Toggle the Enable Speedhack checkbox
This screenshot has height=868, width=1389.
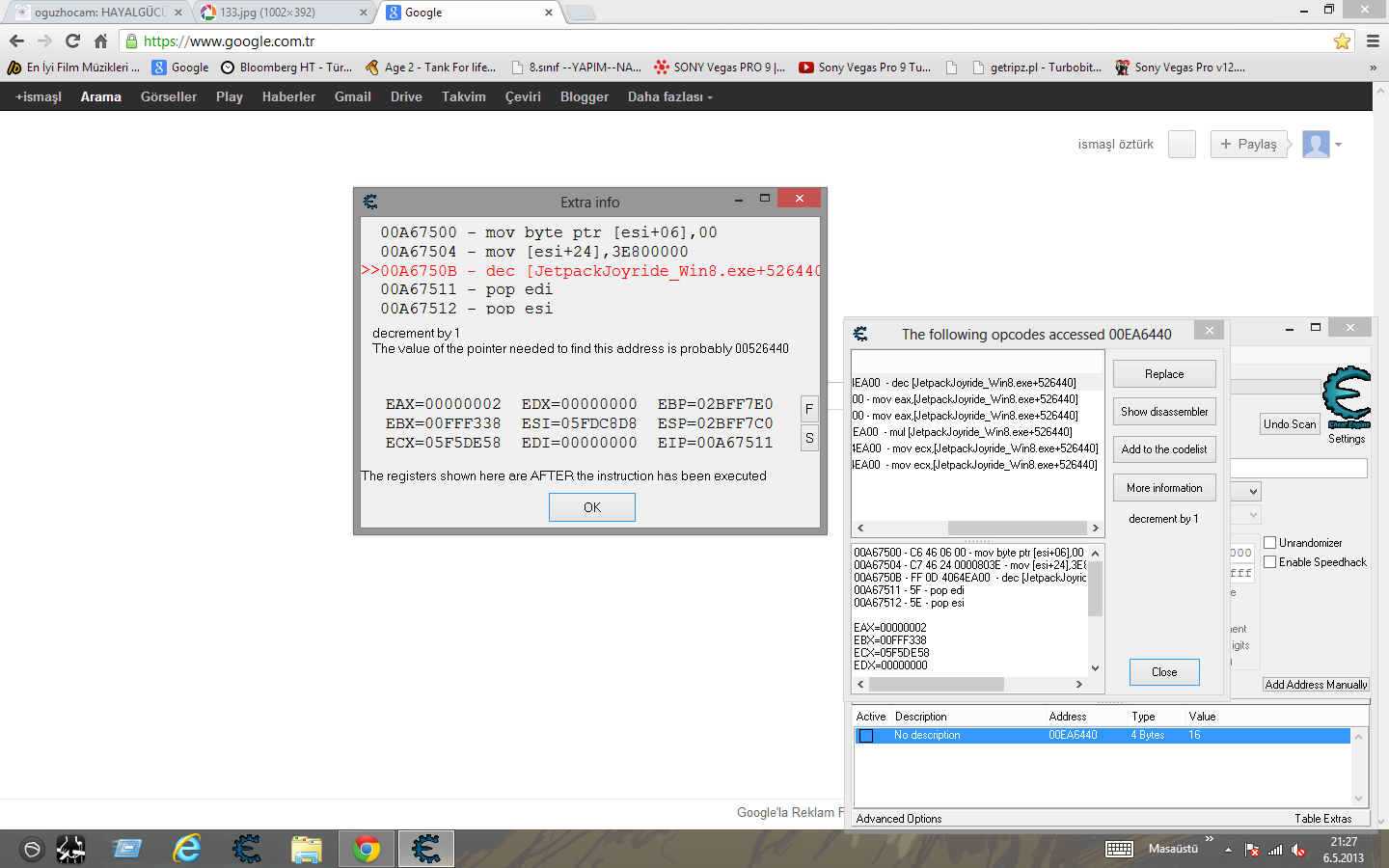(x=1270, y=562)
